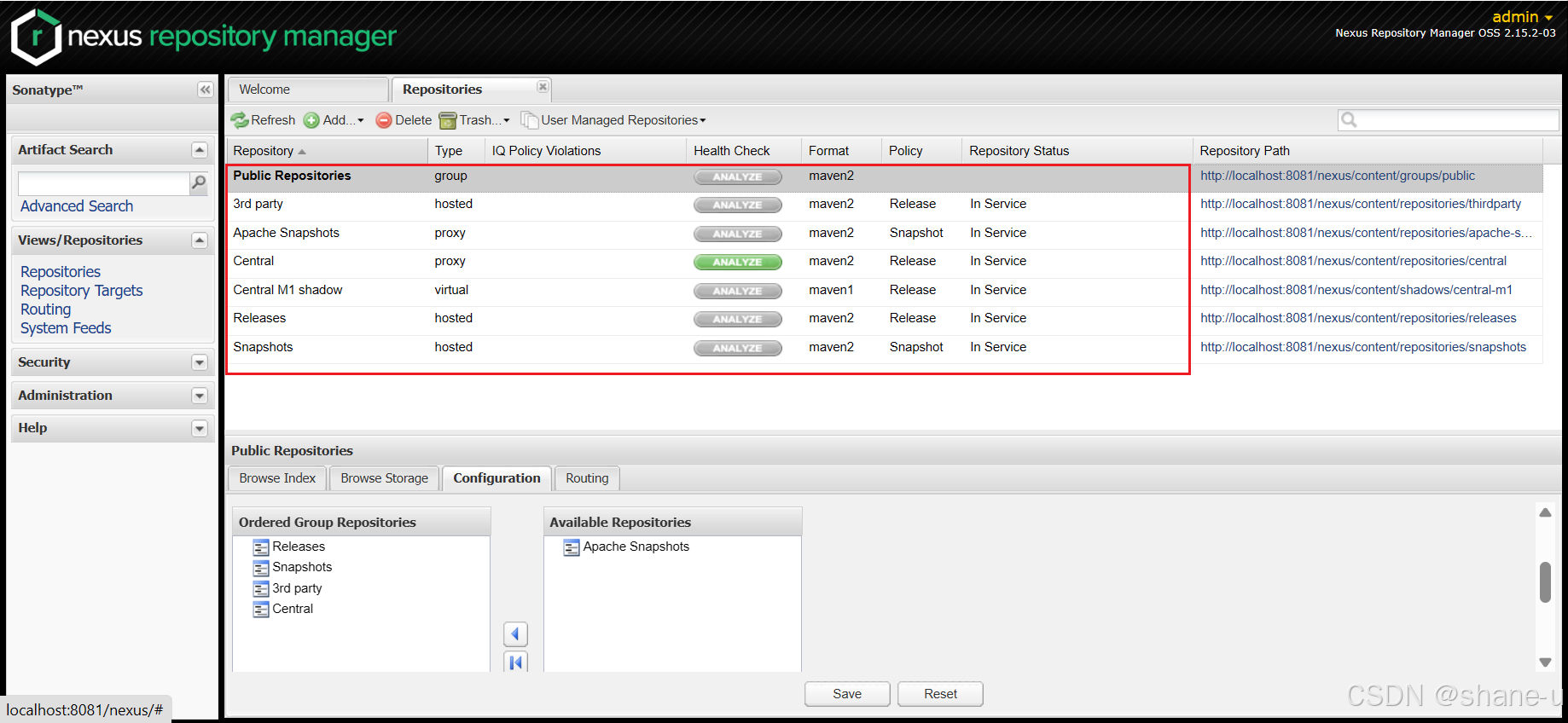Expand the Help panel
This screenshot has width=1568, height=723.
pyautogui.click(x=200, y=428)
